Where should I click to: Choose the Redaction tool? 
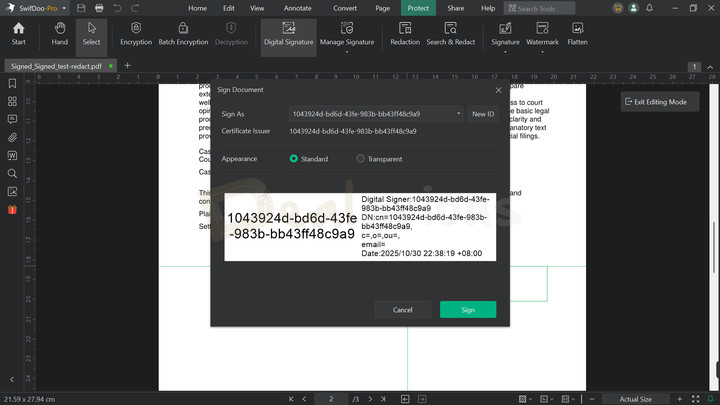pos(405,34)
